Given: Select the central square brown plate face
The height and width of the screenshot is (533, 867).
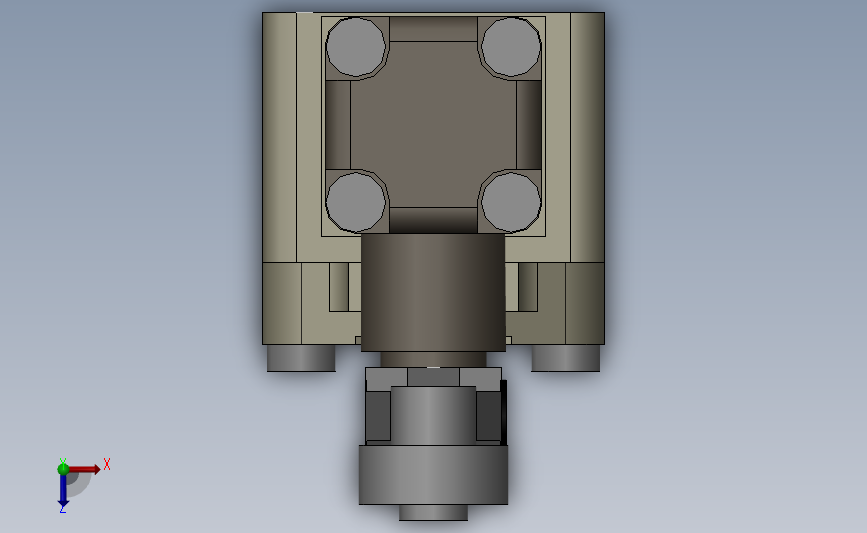Looking at the screenshot, I should point(433,124).
